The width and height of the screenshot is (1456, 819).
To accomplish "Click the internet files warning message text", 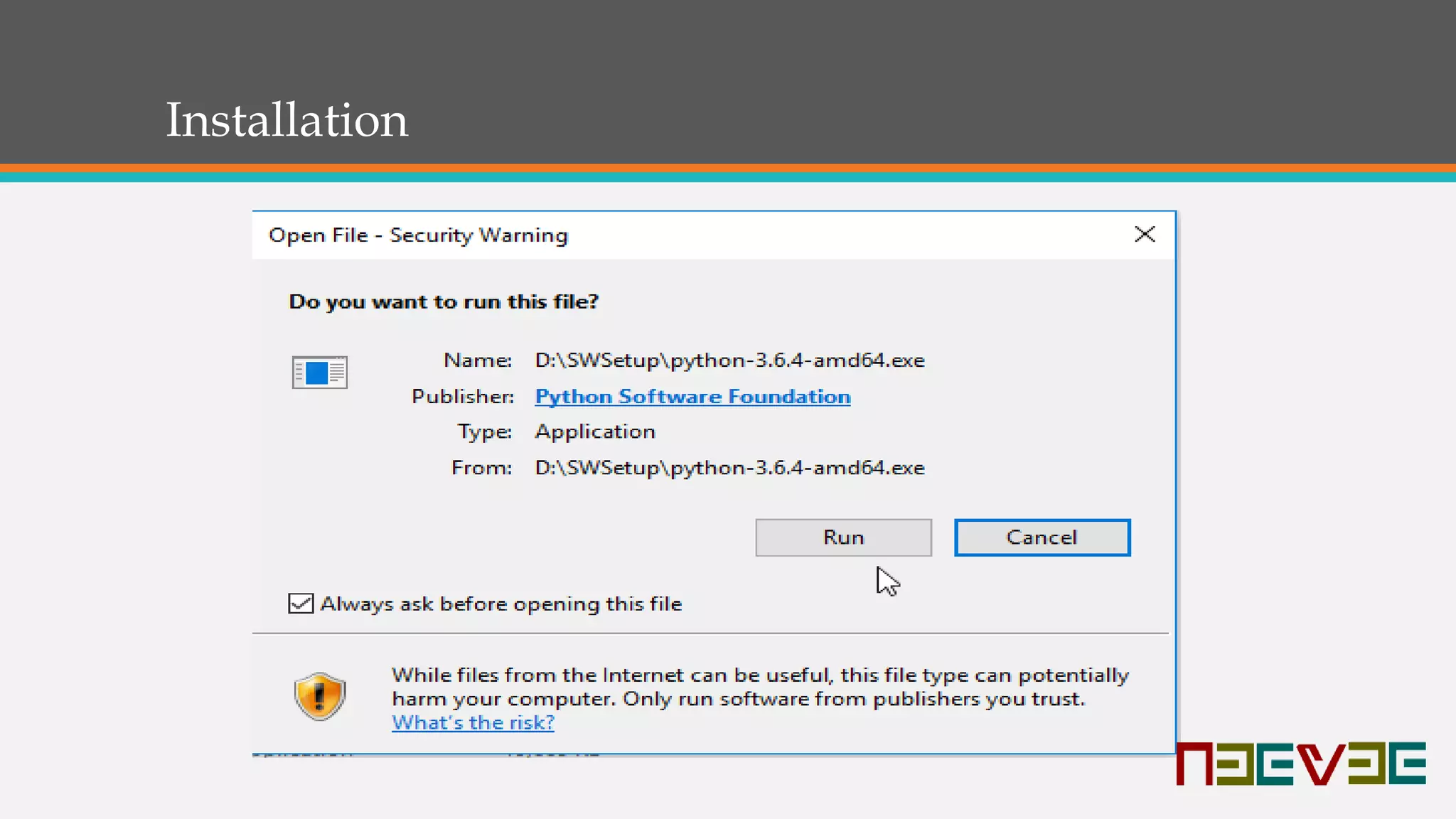I will click(x=760, y=687).
